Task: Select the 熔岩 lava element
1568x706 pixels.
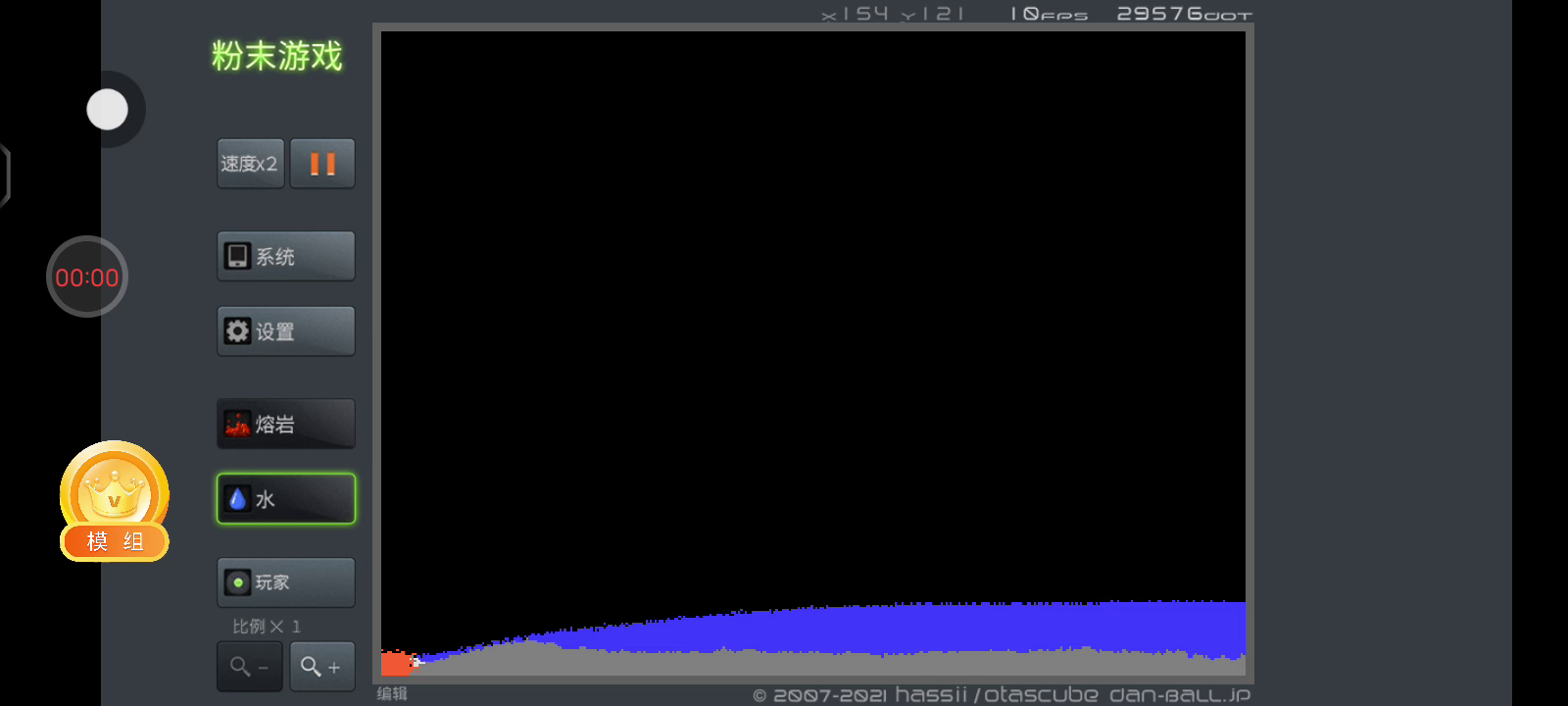Action: point(285,424)
